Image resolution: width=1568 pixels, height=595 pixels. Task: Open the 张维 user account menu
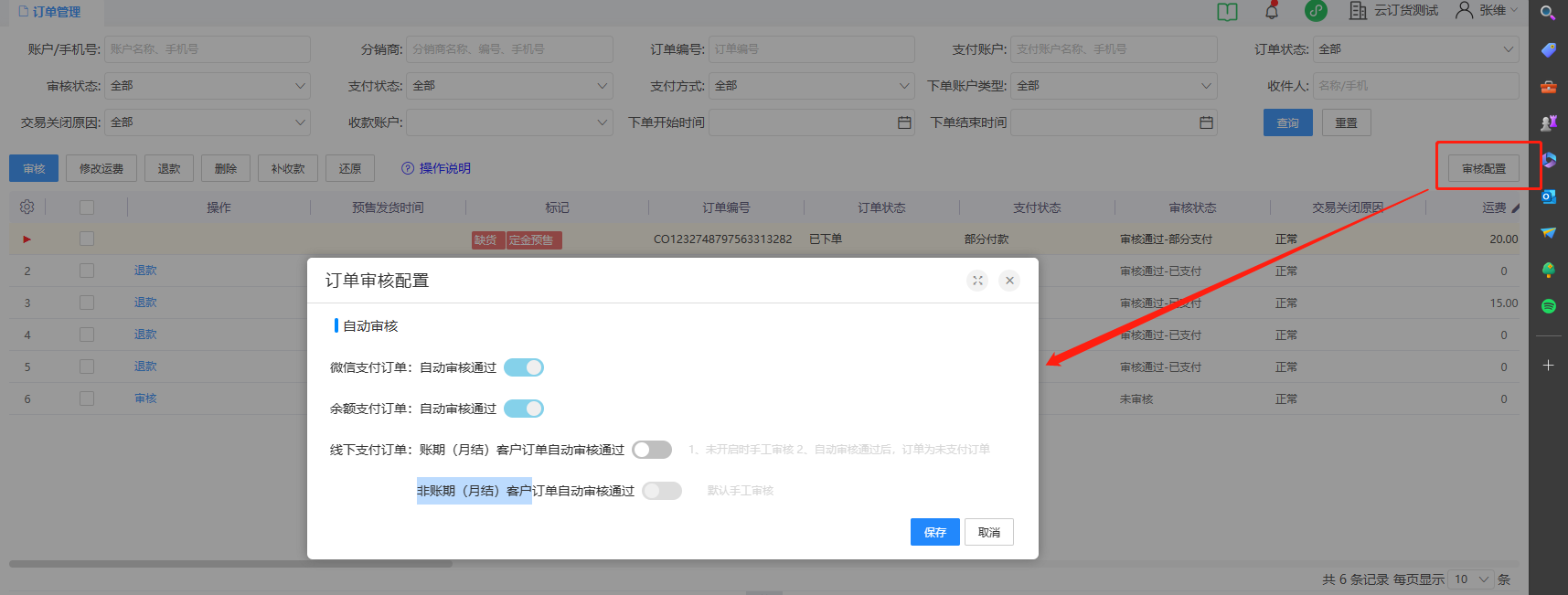click(1487, 10)
